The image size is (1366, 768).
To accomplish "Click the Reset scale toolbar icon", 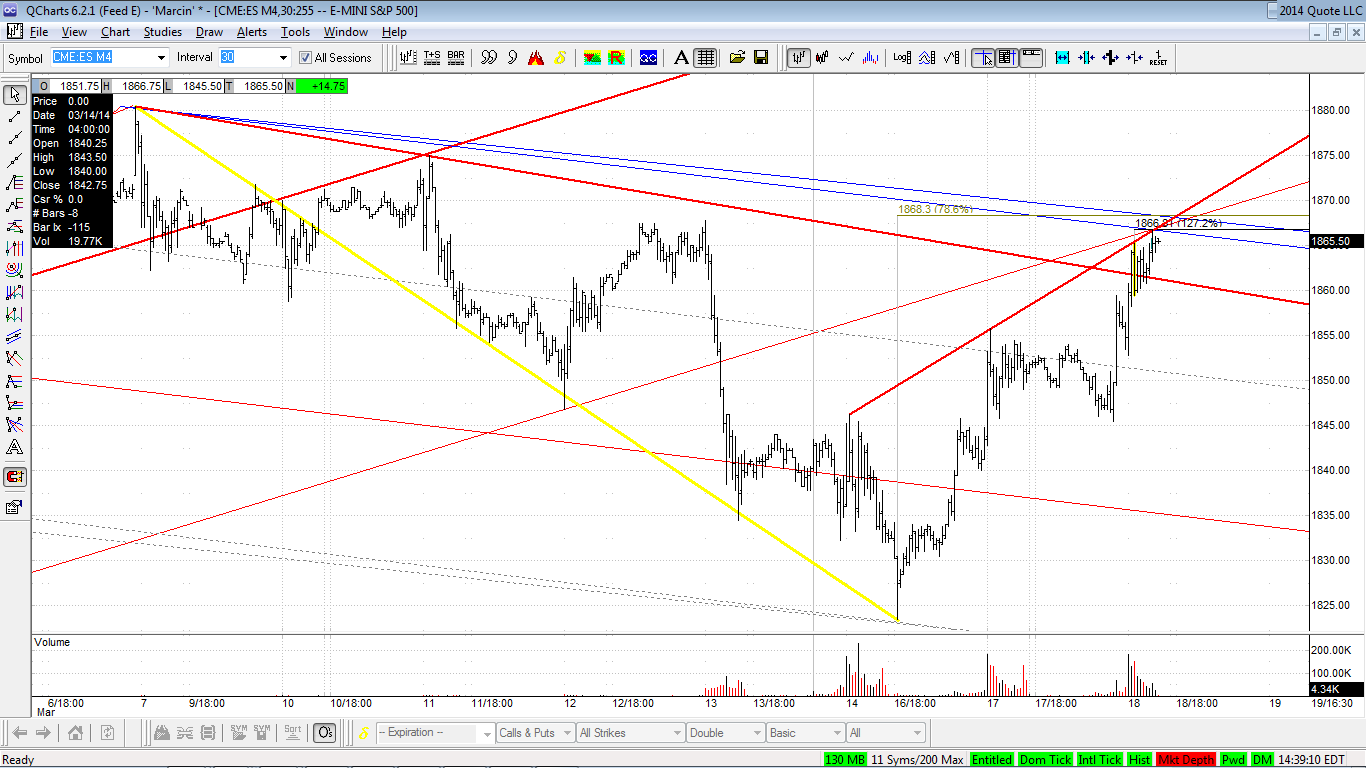I will click(1158, 57).
